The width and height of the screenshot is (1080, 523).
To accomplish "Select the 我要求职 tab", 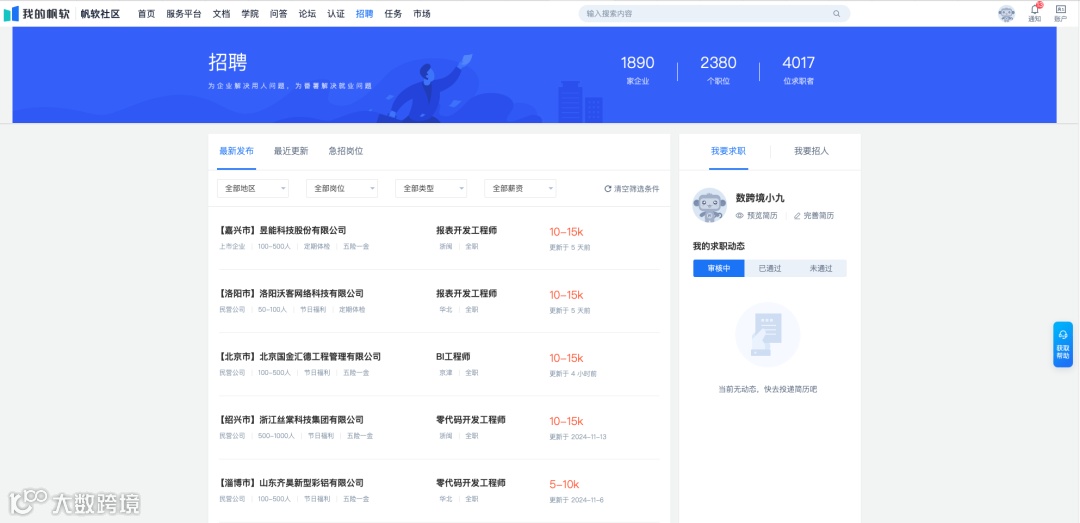I will 728,151.
